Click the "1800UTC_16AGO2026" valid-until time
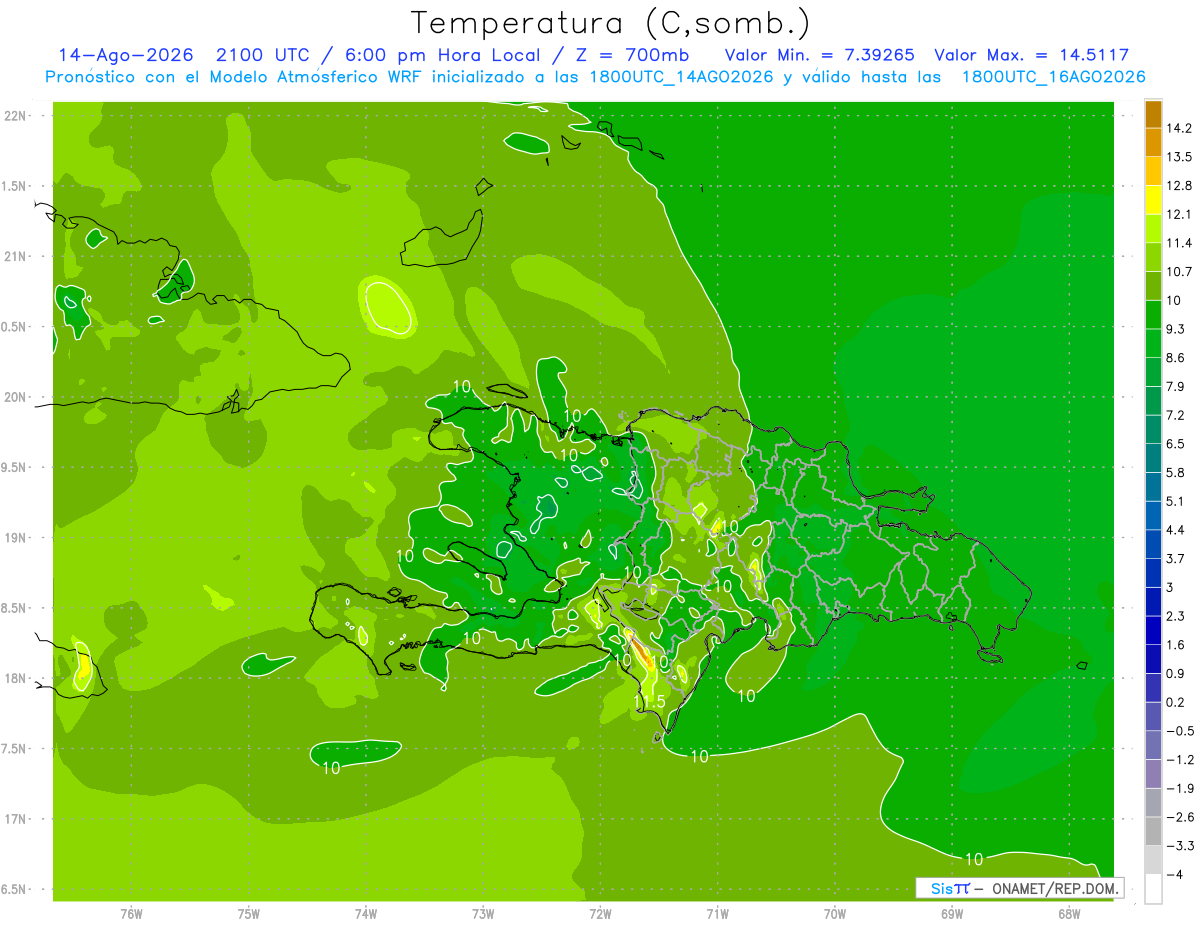The width and height of the screenshot is (1200, 927). coord(1053,77)
